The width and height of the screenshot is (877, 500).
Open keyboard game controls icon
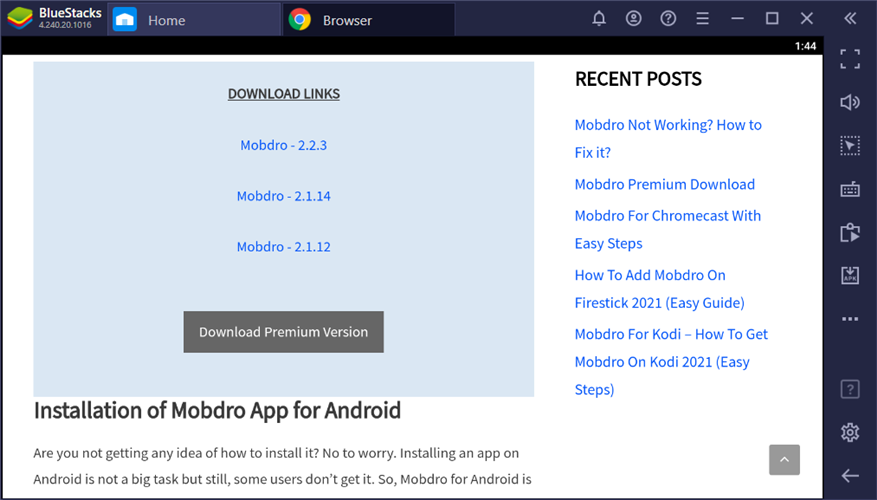point(850,189)
